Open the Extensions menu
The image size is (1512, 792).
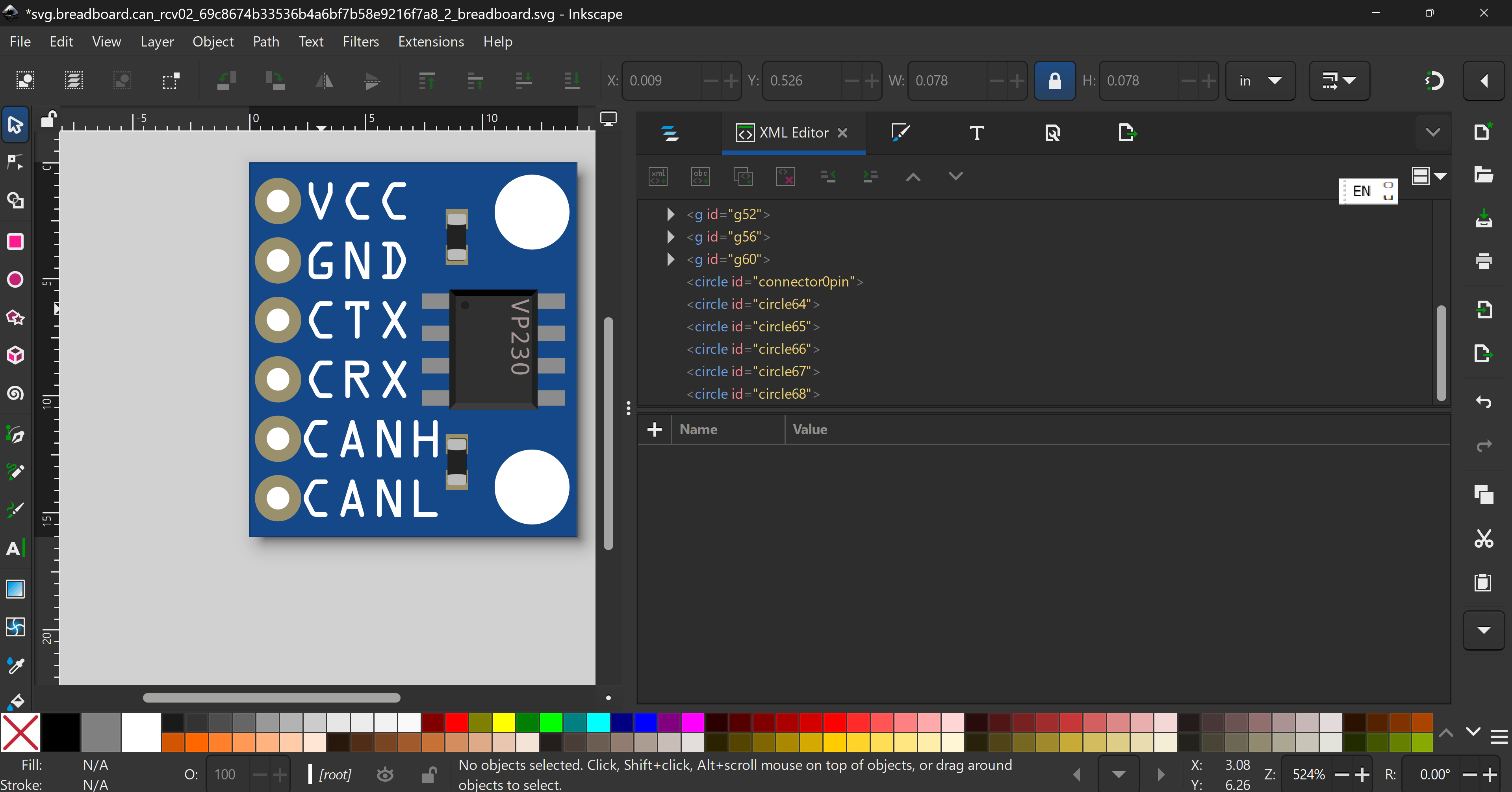(x=430, y=42)
